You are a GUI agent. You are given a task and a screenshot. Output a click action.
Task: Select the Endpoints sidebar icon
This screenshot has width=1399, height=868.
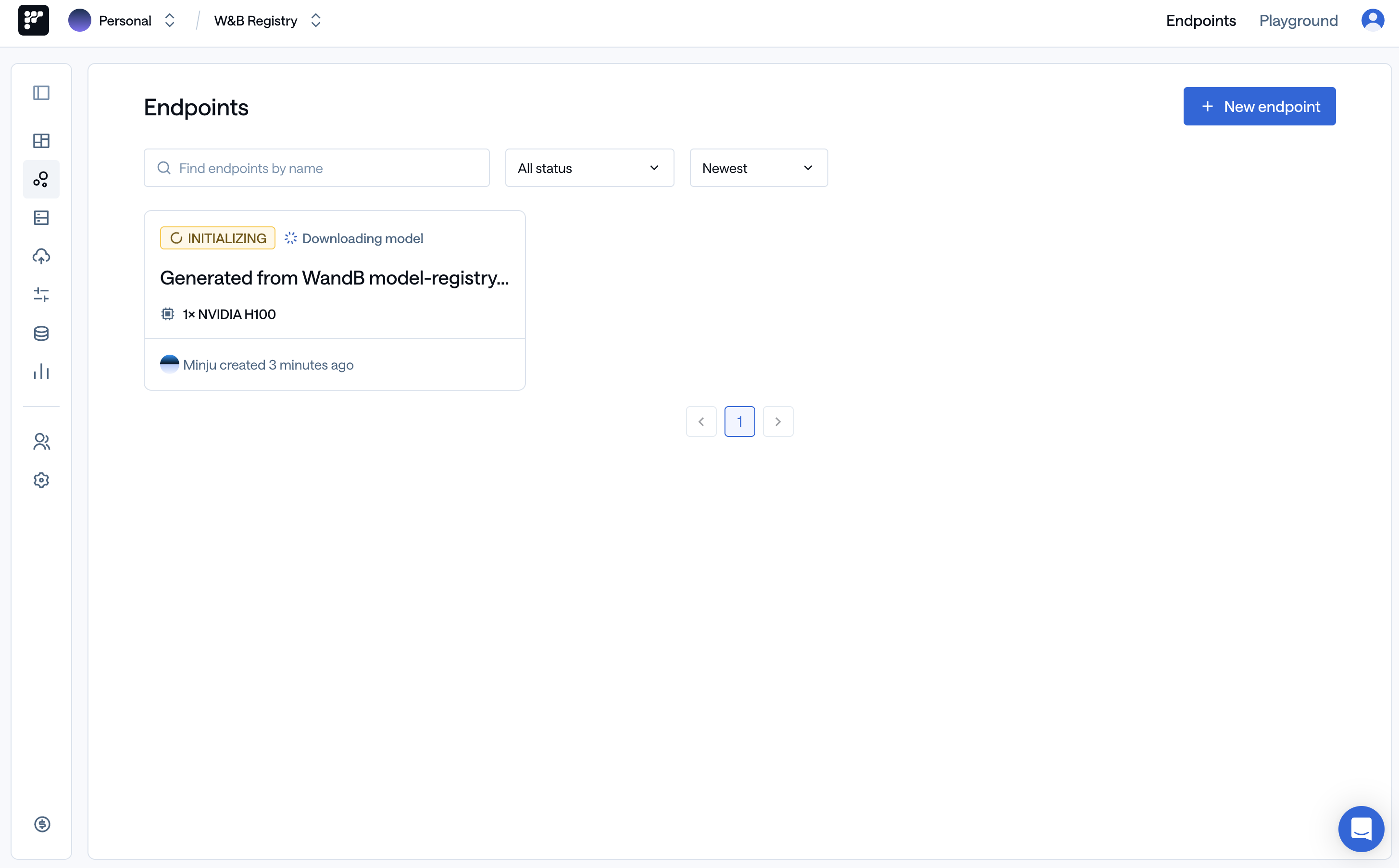(41, 179)
